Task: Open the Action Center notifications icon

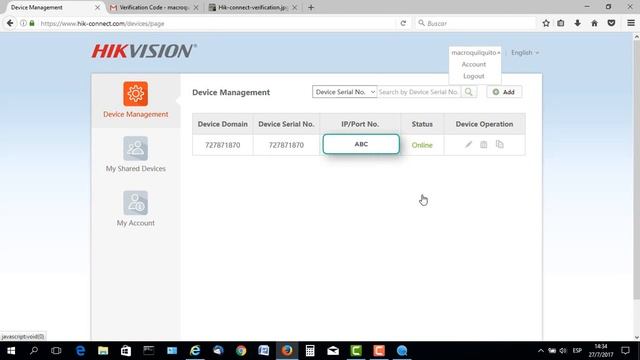Action: click(x=625, y=351)
